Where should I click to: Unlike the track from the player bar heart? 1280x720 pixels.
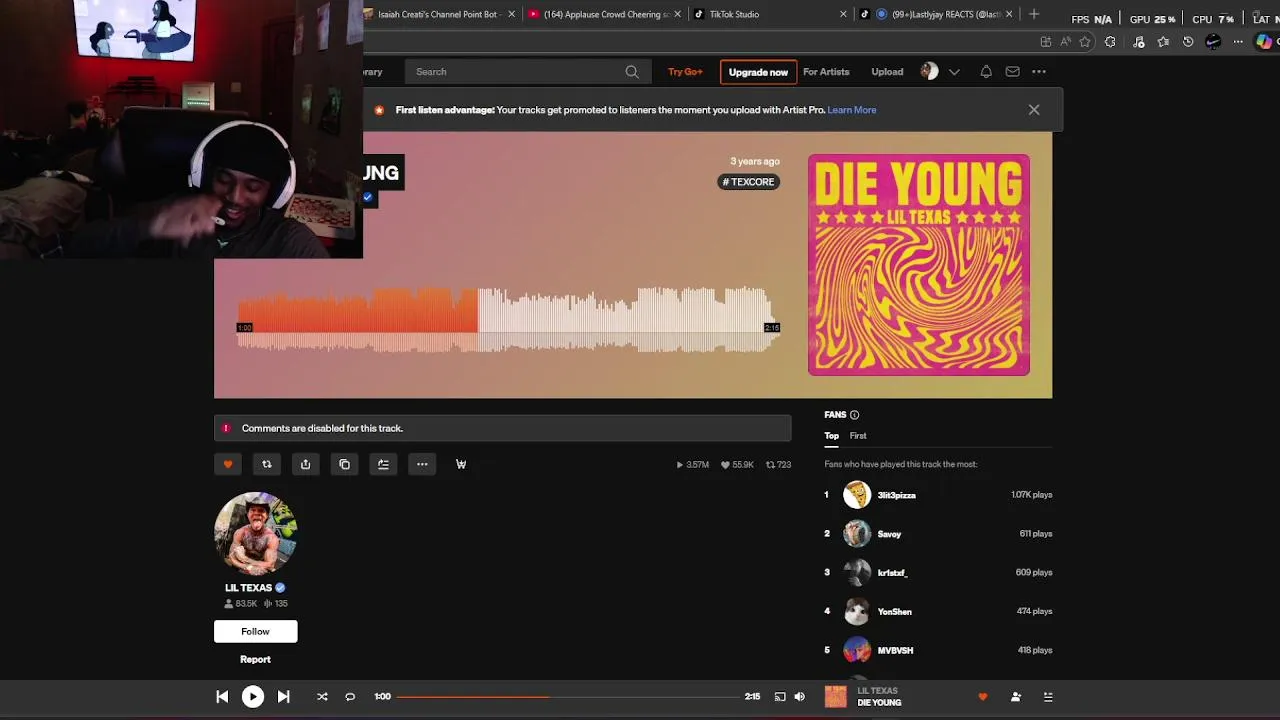tap(983, 697)
